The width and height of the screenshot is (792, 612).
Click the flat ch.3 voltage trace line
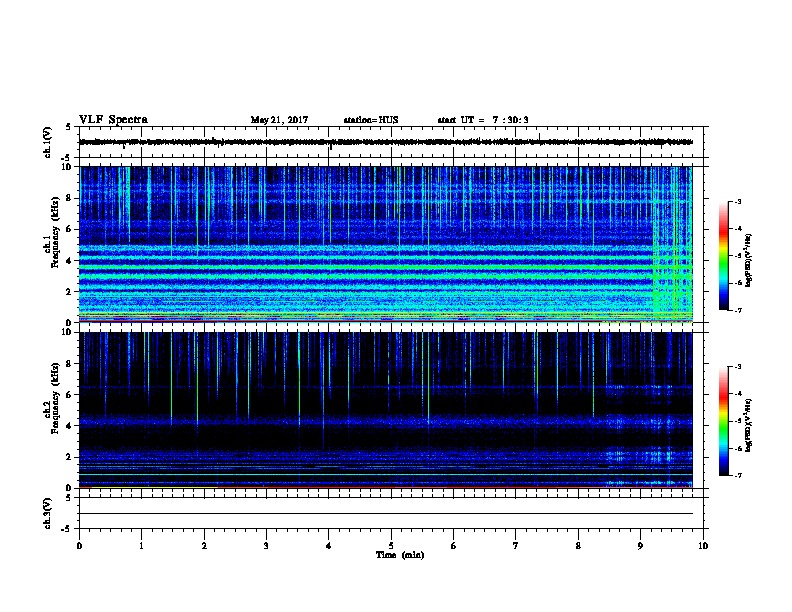[386, 514]
